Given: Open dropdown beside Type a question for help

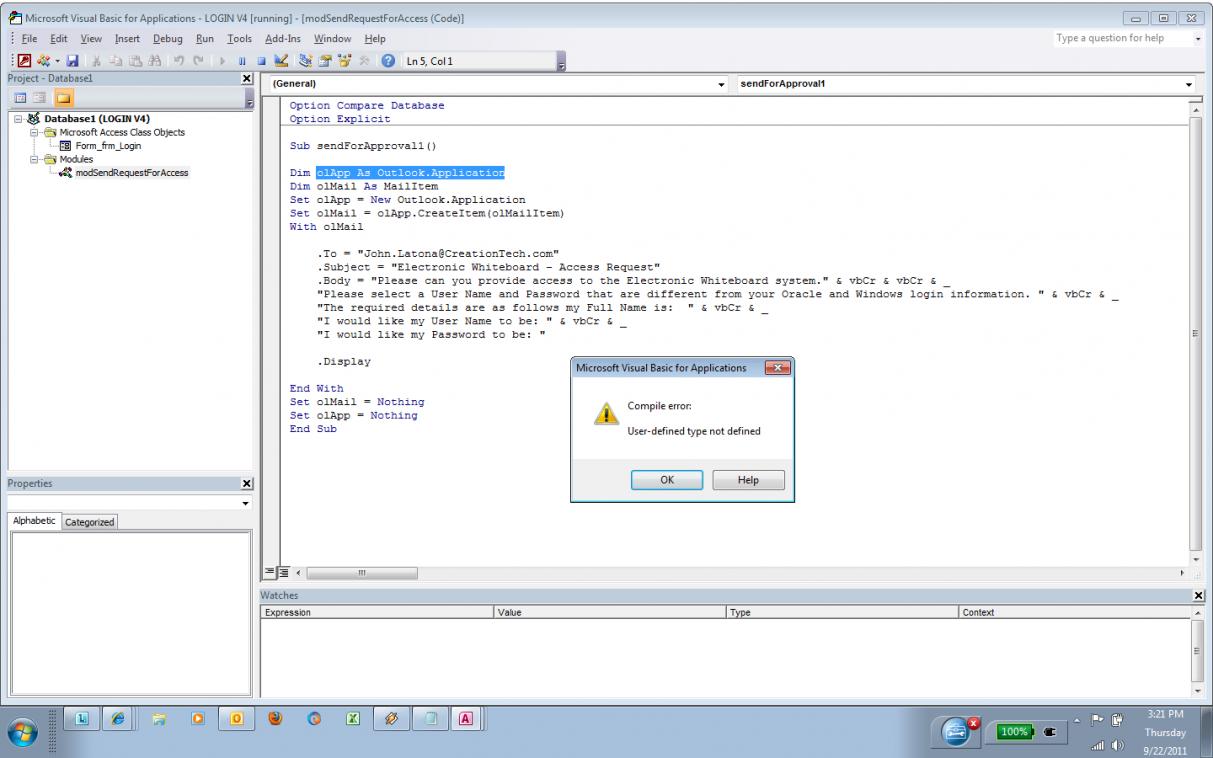Looking at the screenshot, I should (1199, 38).
